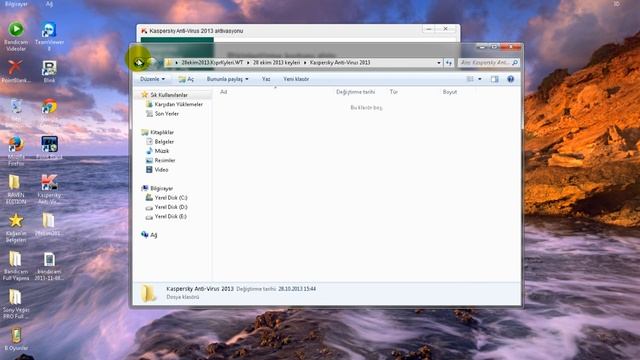The image size is (640, 360).
Task: Toggle the preview pane button
Action: coord(494,79)
